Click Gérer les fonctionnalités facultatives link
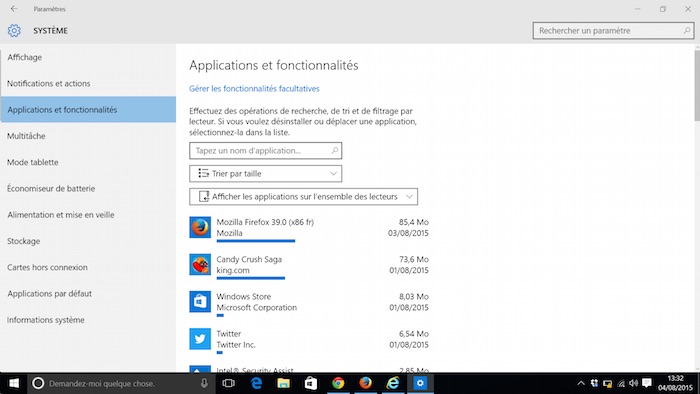Screen dimensions: 700x394 254,89
